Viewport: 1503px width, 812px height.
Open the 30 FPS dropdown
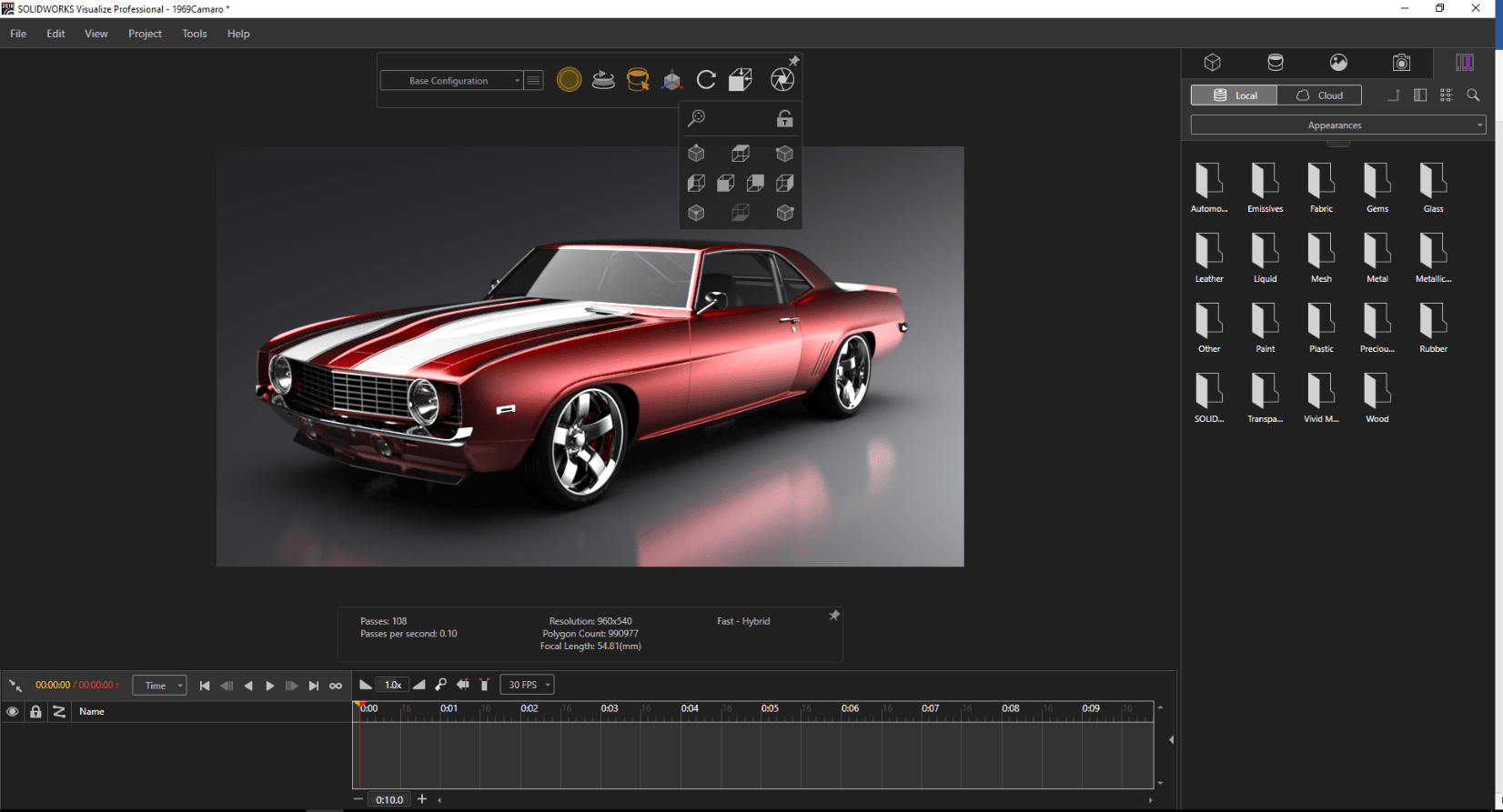[527, 685]
